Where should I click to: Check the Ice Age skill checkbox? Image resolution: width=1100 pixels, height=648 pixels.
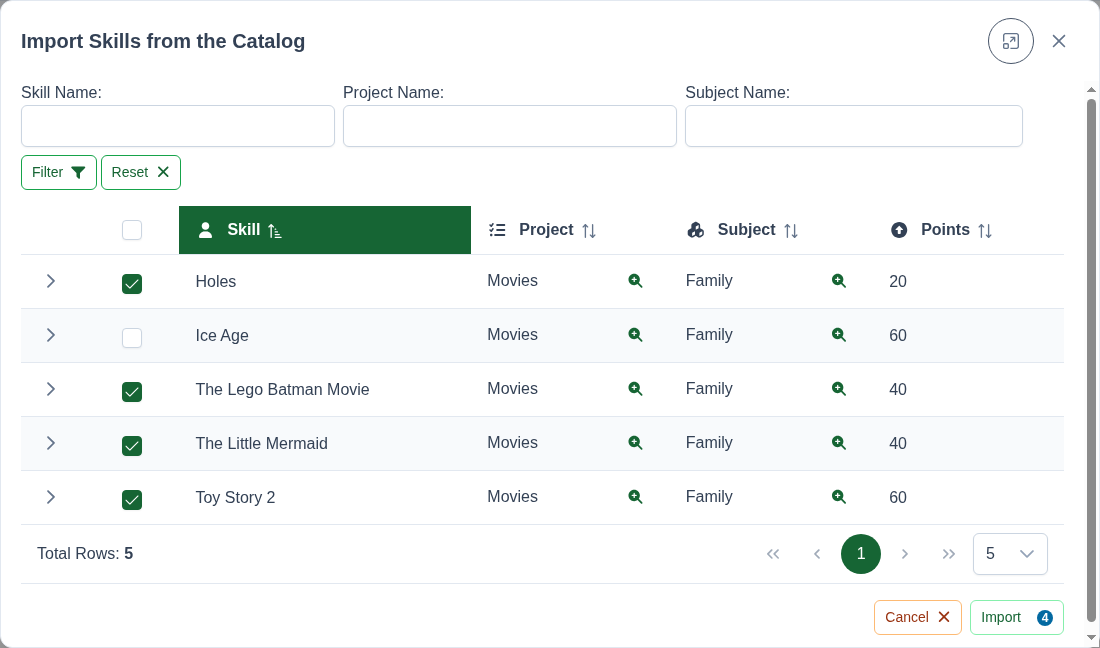tap(132, 338)
